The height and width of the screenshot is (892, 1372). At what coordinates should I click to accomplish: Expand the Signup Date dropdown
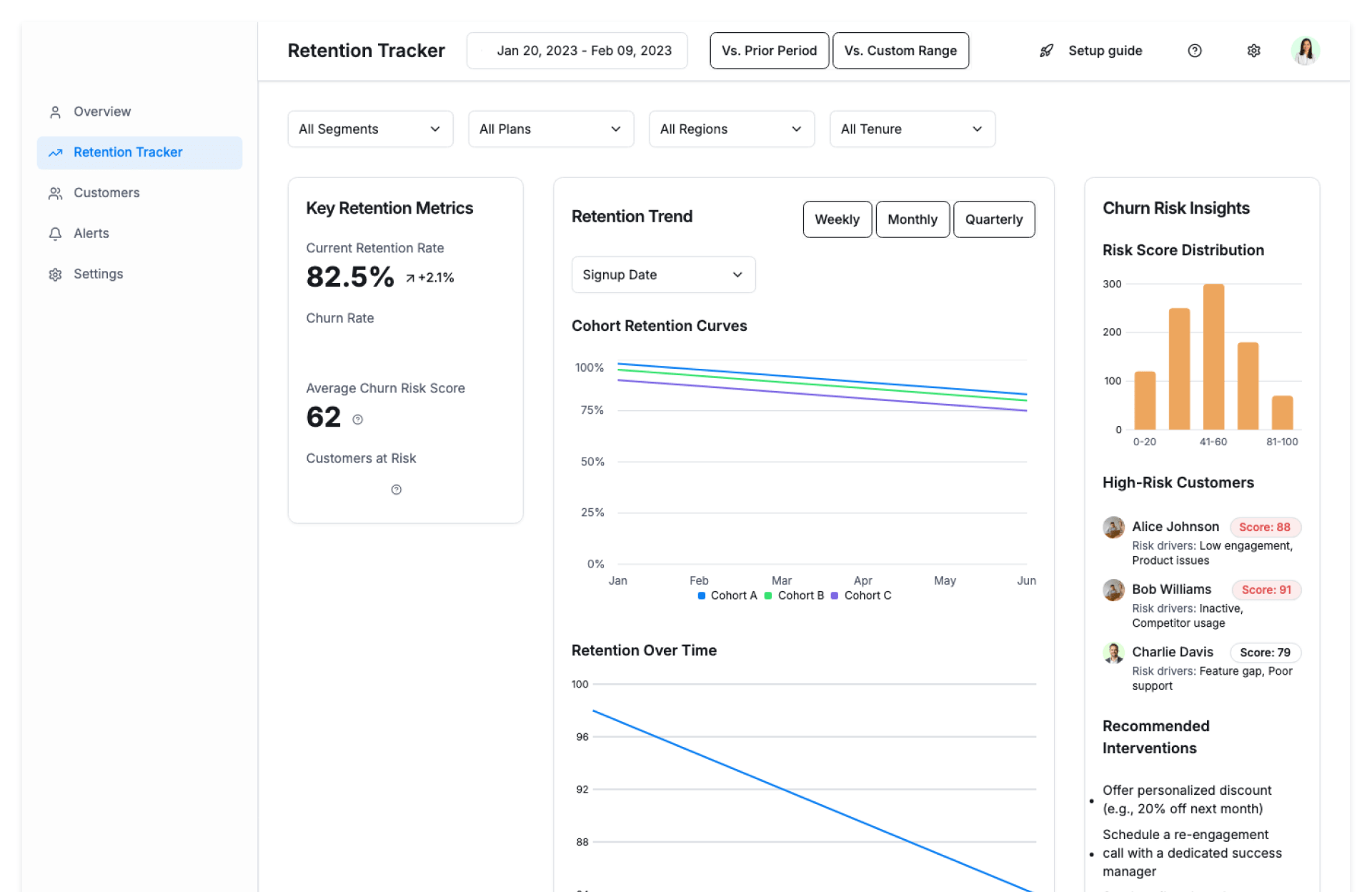click(x=662, y=275)
